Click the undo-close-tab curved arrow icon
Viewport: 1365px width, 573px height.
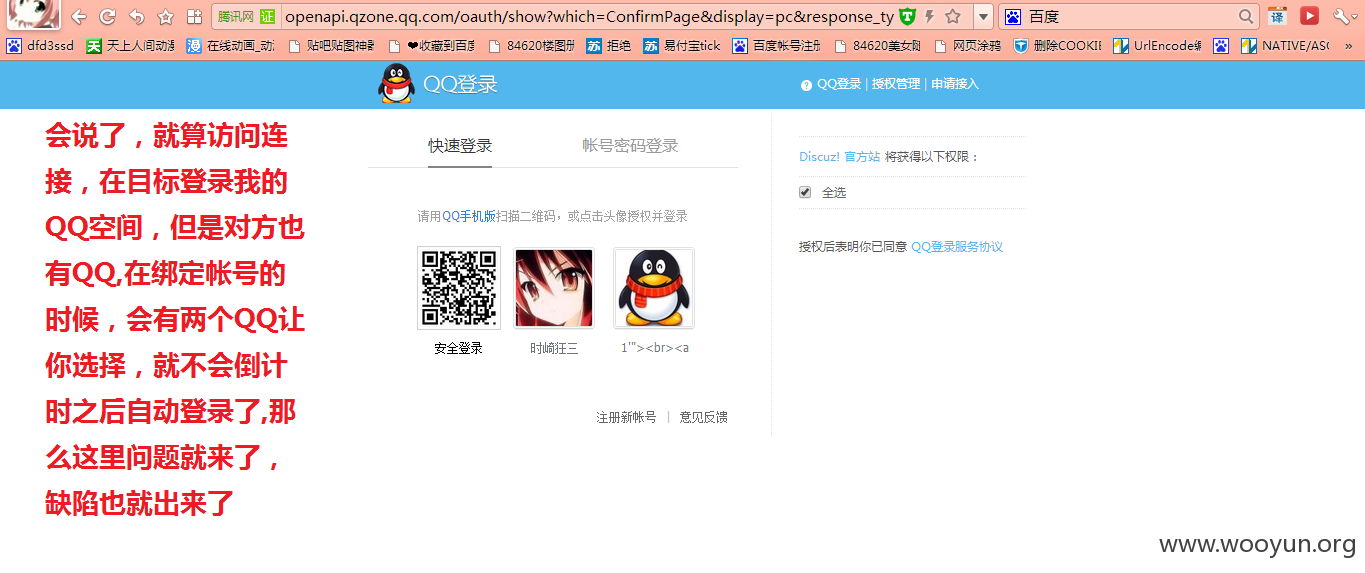[137, 17]
